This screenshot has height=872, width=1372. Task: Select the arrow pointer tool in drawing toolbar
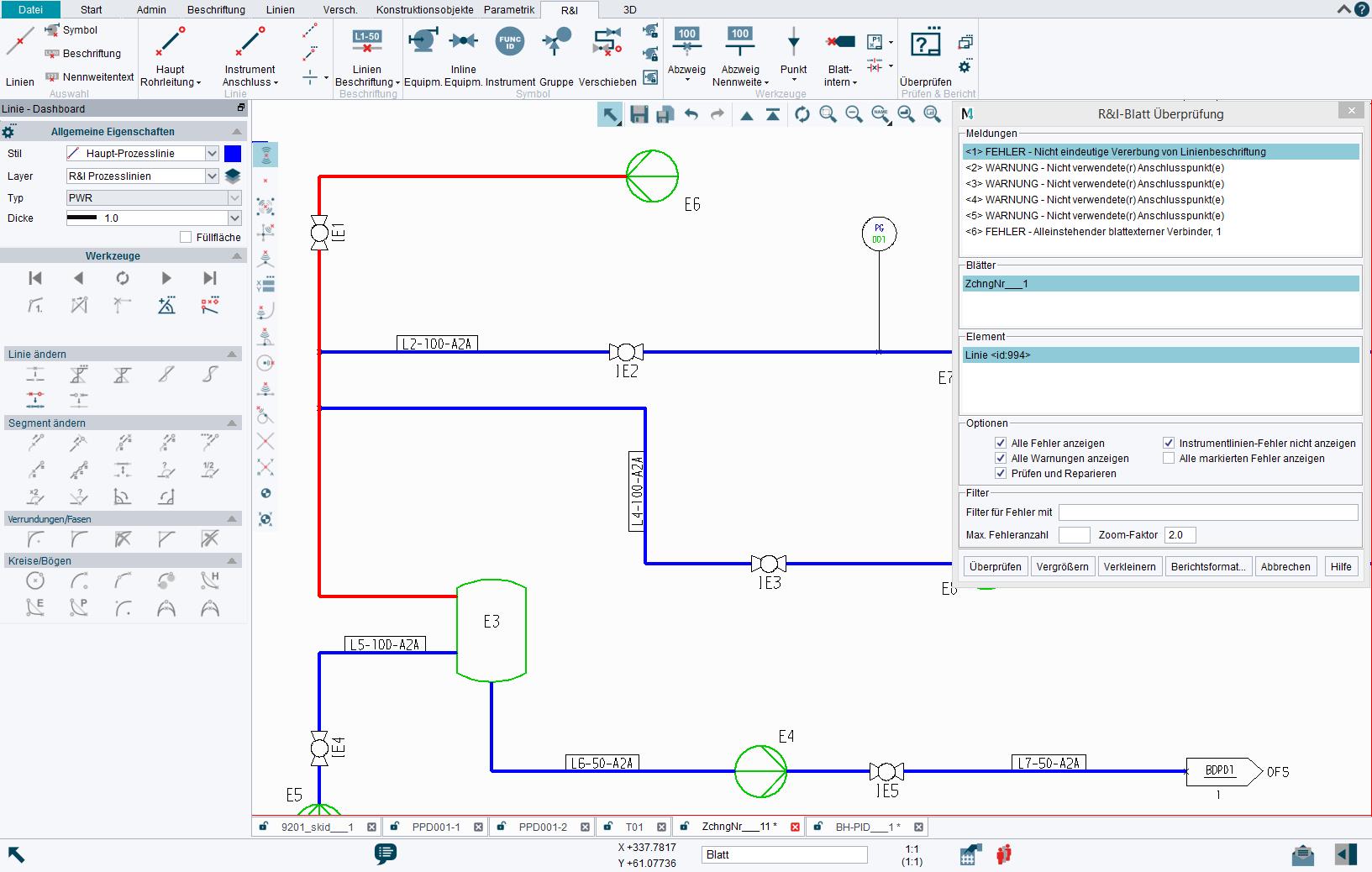(610, 115)
